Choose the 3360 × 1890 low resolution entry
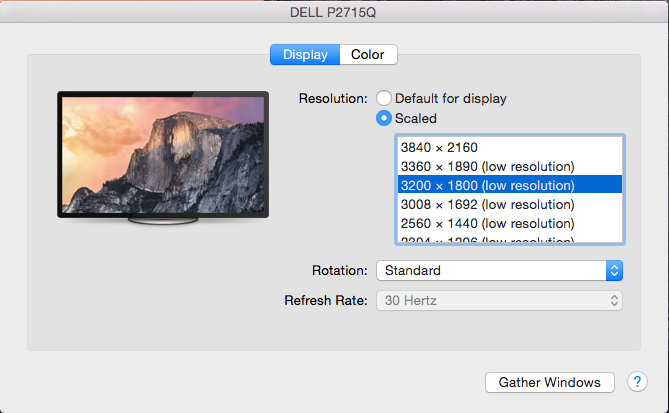This screenshot has width=669, height=413. coord(510,166)
